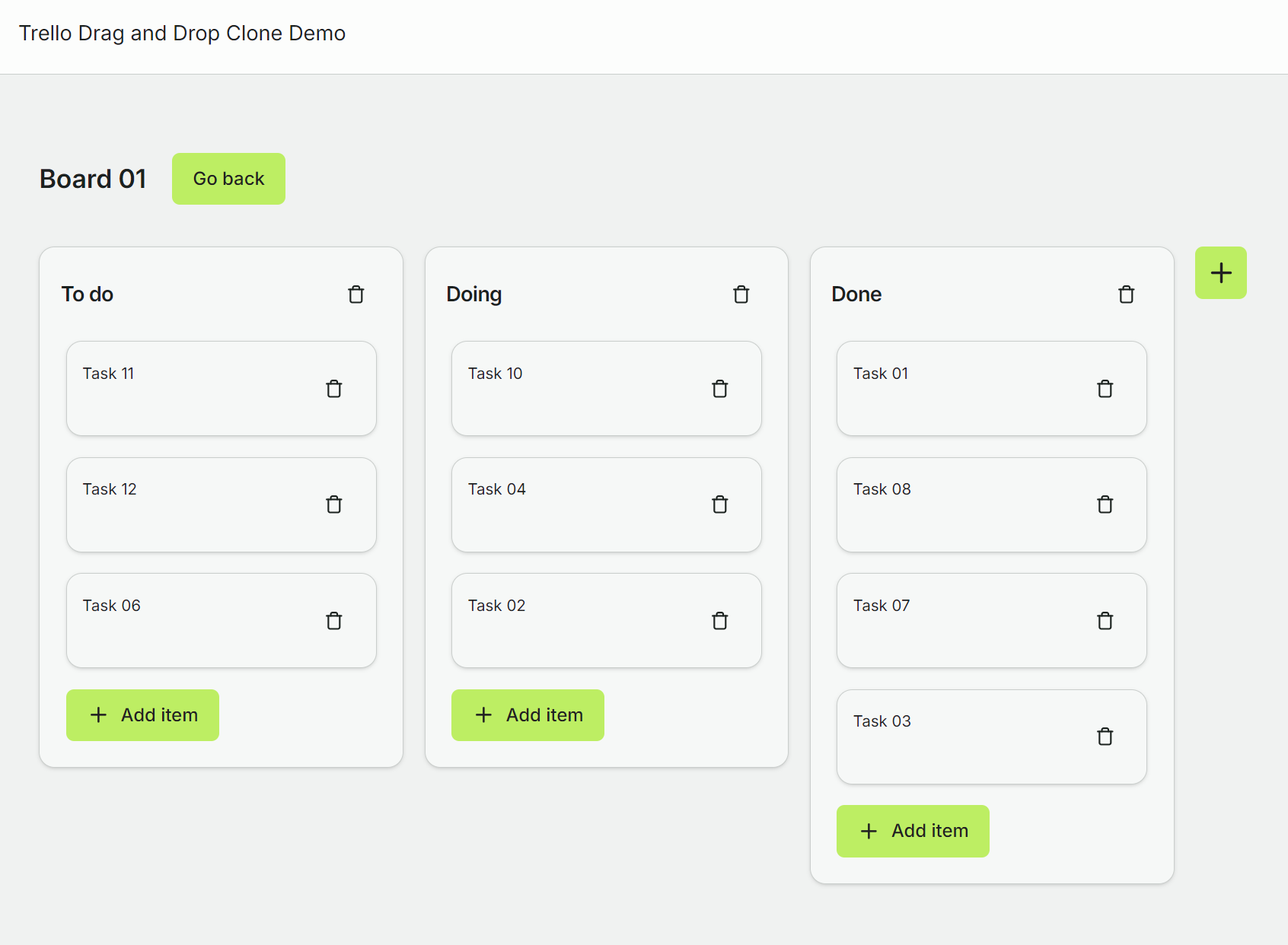Click the trash icon on Task 10

(x=720, y=389)
